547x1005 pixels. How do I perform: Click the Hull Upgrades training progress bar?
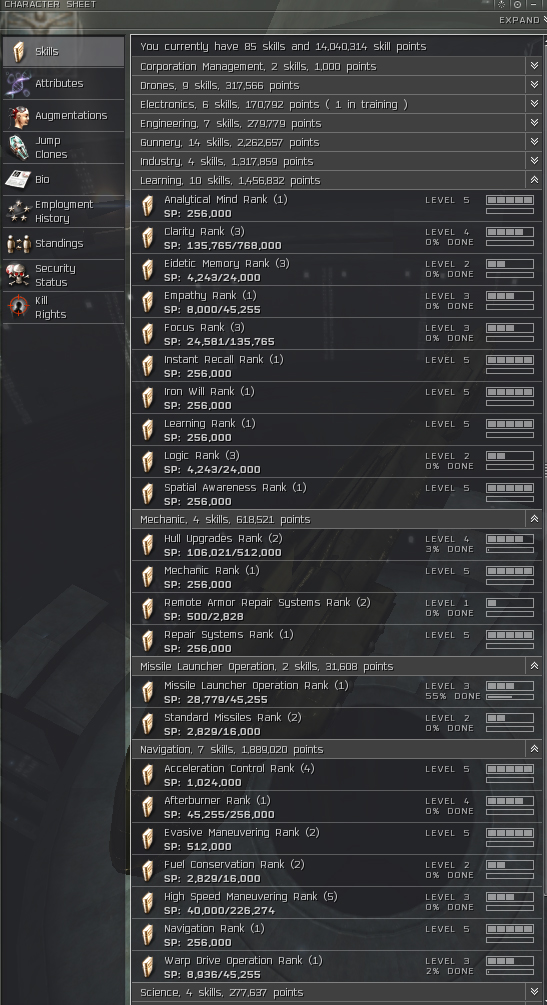(510, 550)
